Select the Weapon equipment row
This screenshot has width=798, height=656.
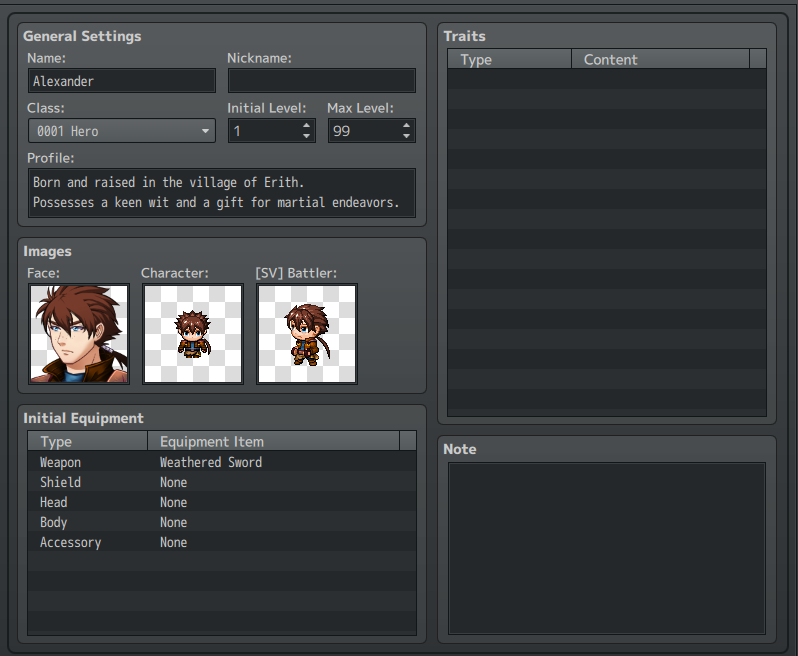pyautogui.click(x=222, y=462)
